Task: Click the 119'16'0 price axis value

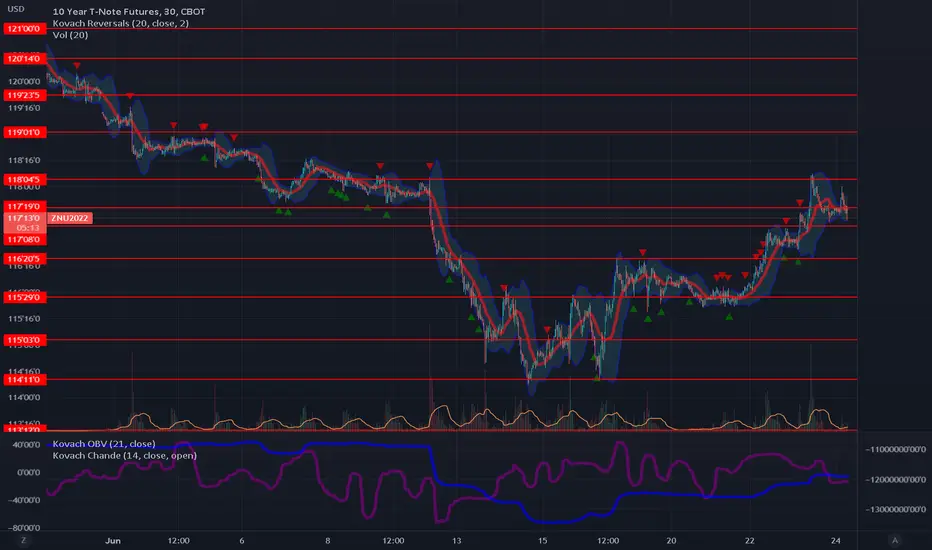Action: pyautogui.click(x=24, y=108)
